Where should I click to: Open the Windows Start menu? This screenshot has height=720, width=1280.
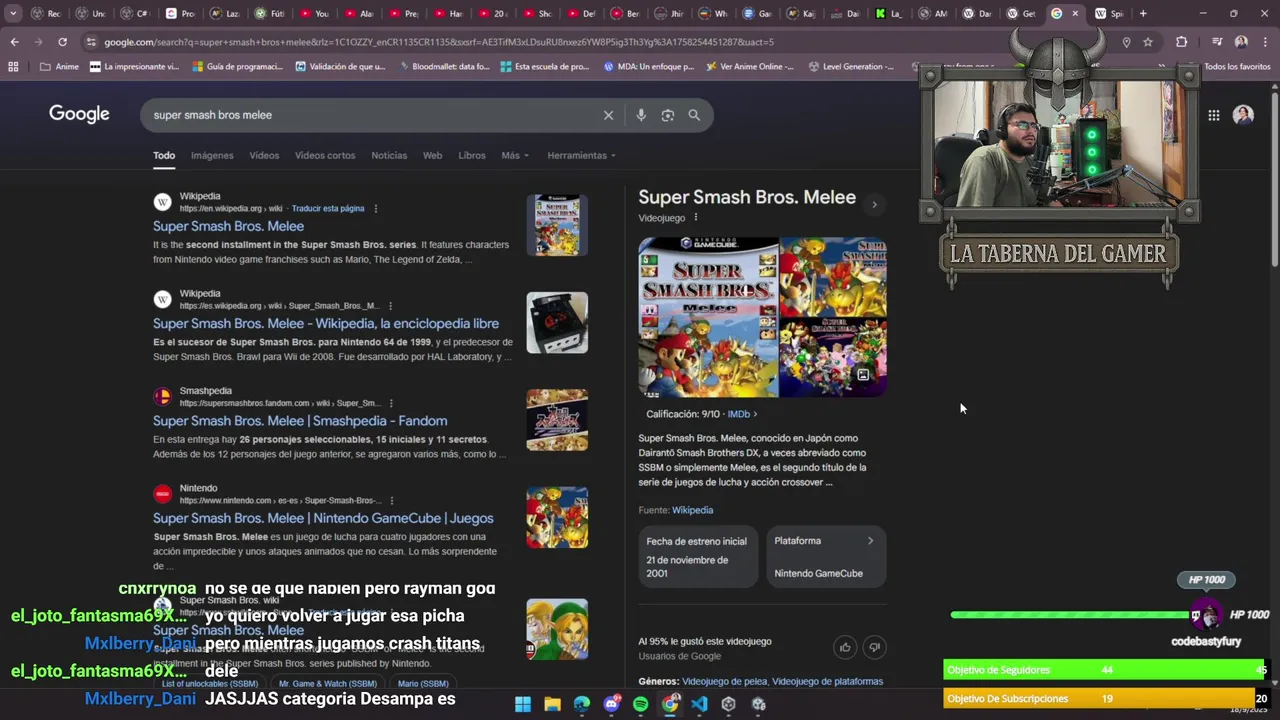click(523, 704)
